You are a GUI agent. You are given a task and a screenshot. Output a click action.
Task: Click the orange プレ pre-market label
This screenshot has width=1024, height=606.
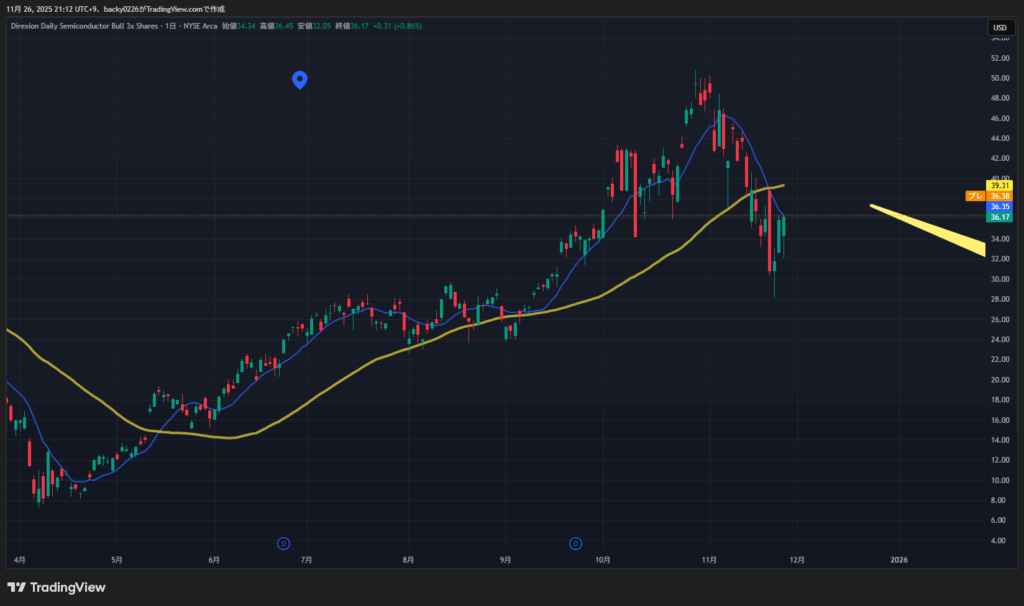(975, 196)
